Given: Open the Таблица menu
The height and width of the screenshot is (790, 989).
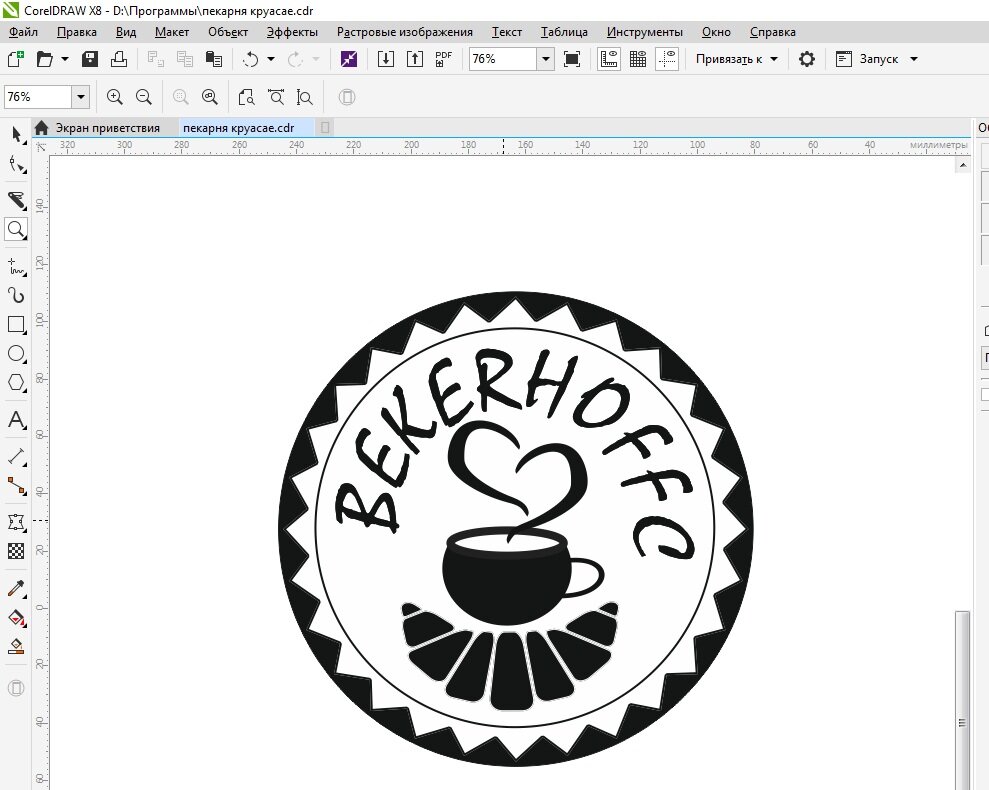Looking at the screenshot, I should pyautogui.click(x=564, y=32).
